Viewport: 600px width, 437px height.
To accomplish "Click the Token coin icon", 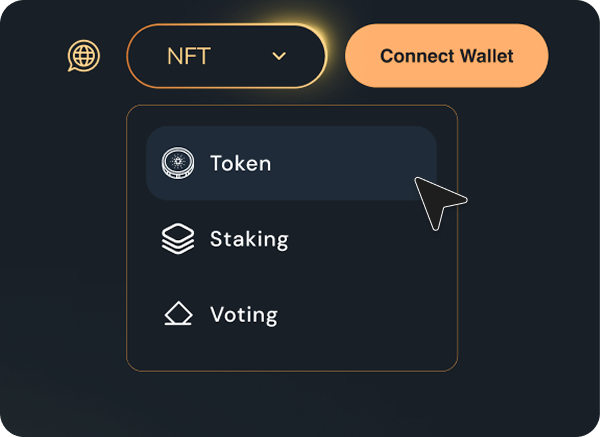I will 177,163.
